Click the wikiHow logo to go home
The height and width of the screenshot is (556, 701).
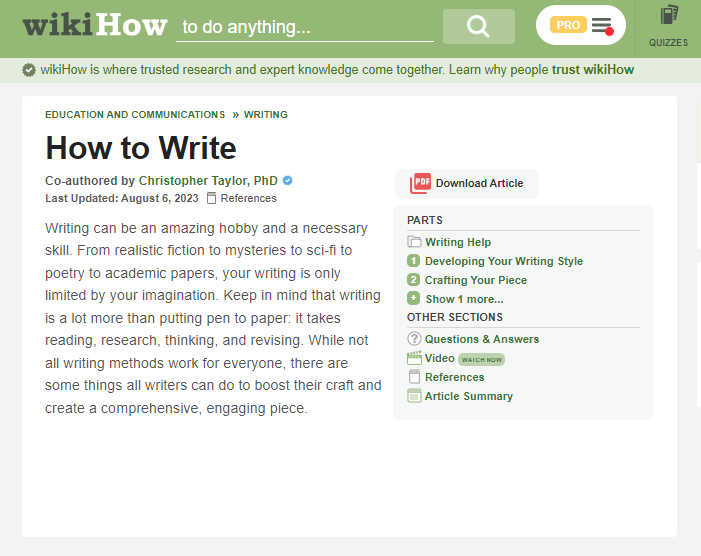[95, 26]
